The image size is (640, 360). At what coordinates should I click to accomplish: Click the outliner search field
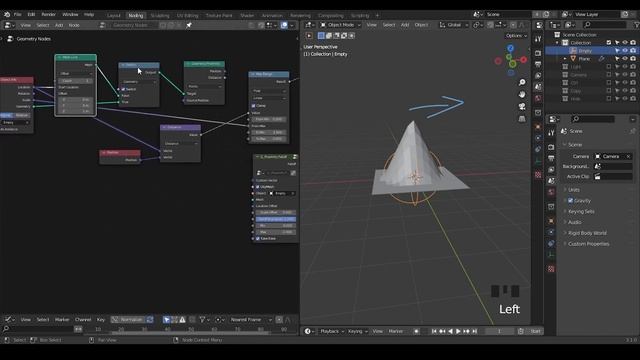(604, 25)
